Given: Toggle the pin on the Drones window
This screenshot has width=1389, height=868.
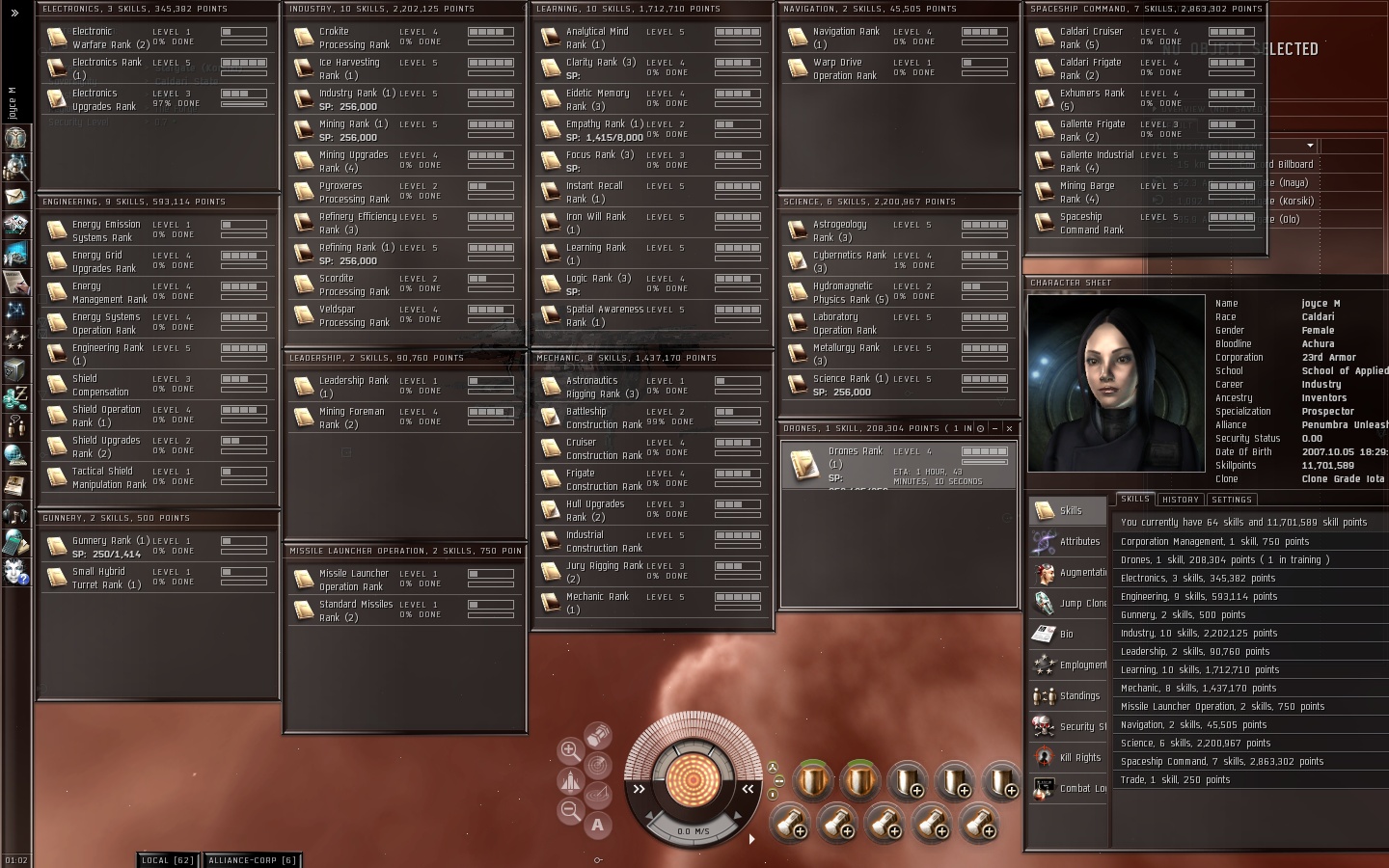Looking at the screenshot, I should click(x=980, y=428).
